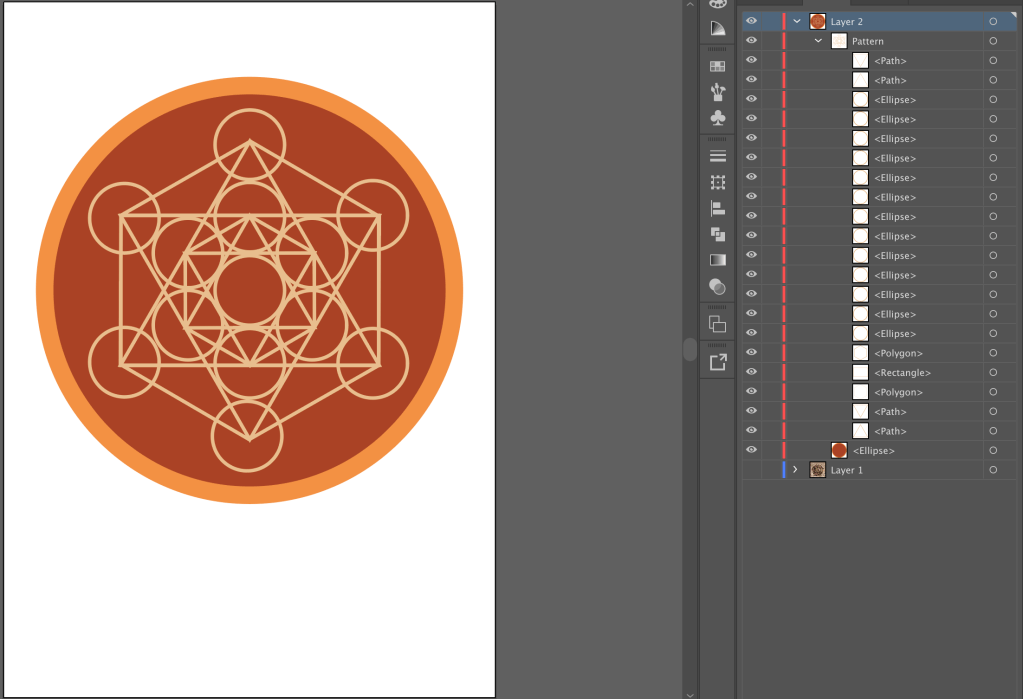Select the first Polygon row in Layers
Viewport: 1023px width, 699px height.
(897, 353)
